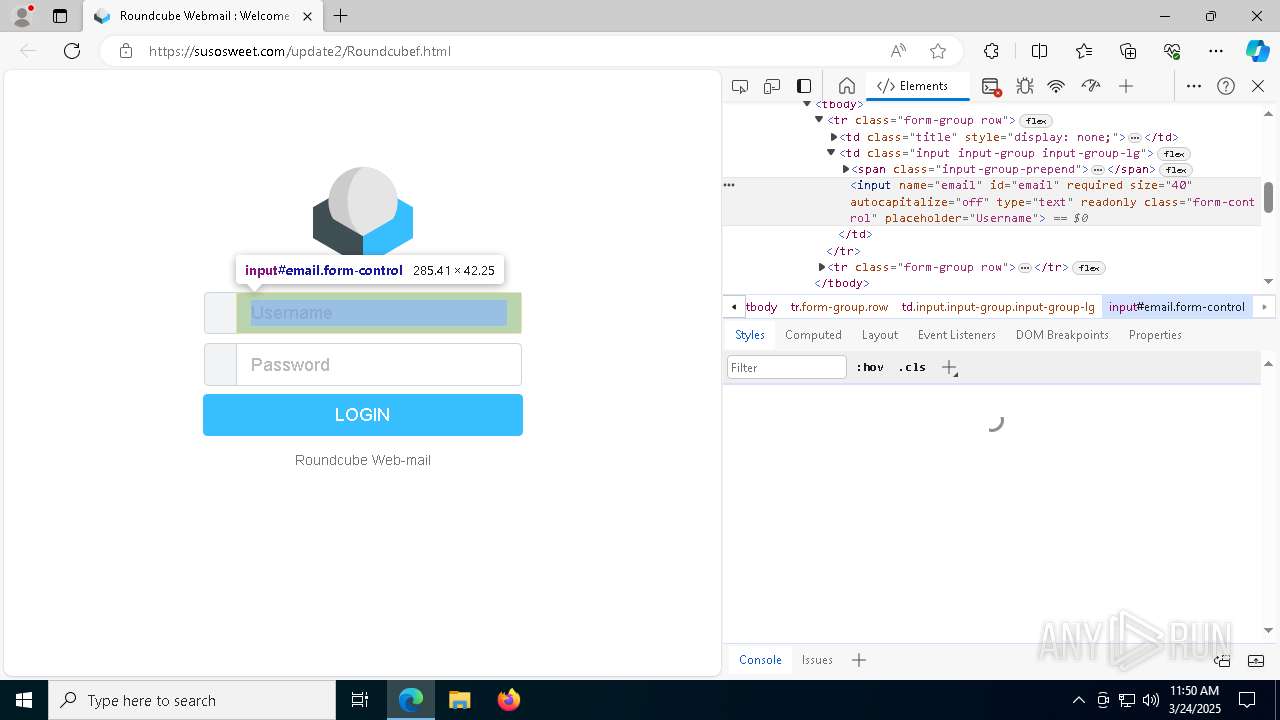Image resolution: width=1280 pixels, height=720 pixels.
Task: Collapse the tbody node in DOM tree
Action: [807, 104]
